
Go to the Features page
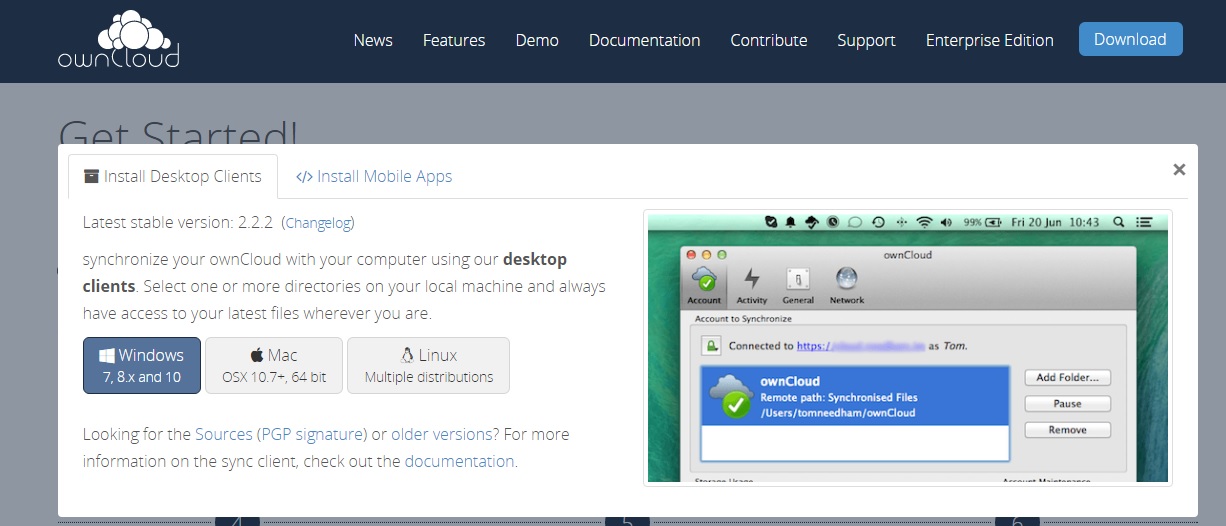[x=454, y=40]
